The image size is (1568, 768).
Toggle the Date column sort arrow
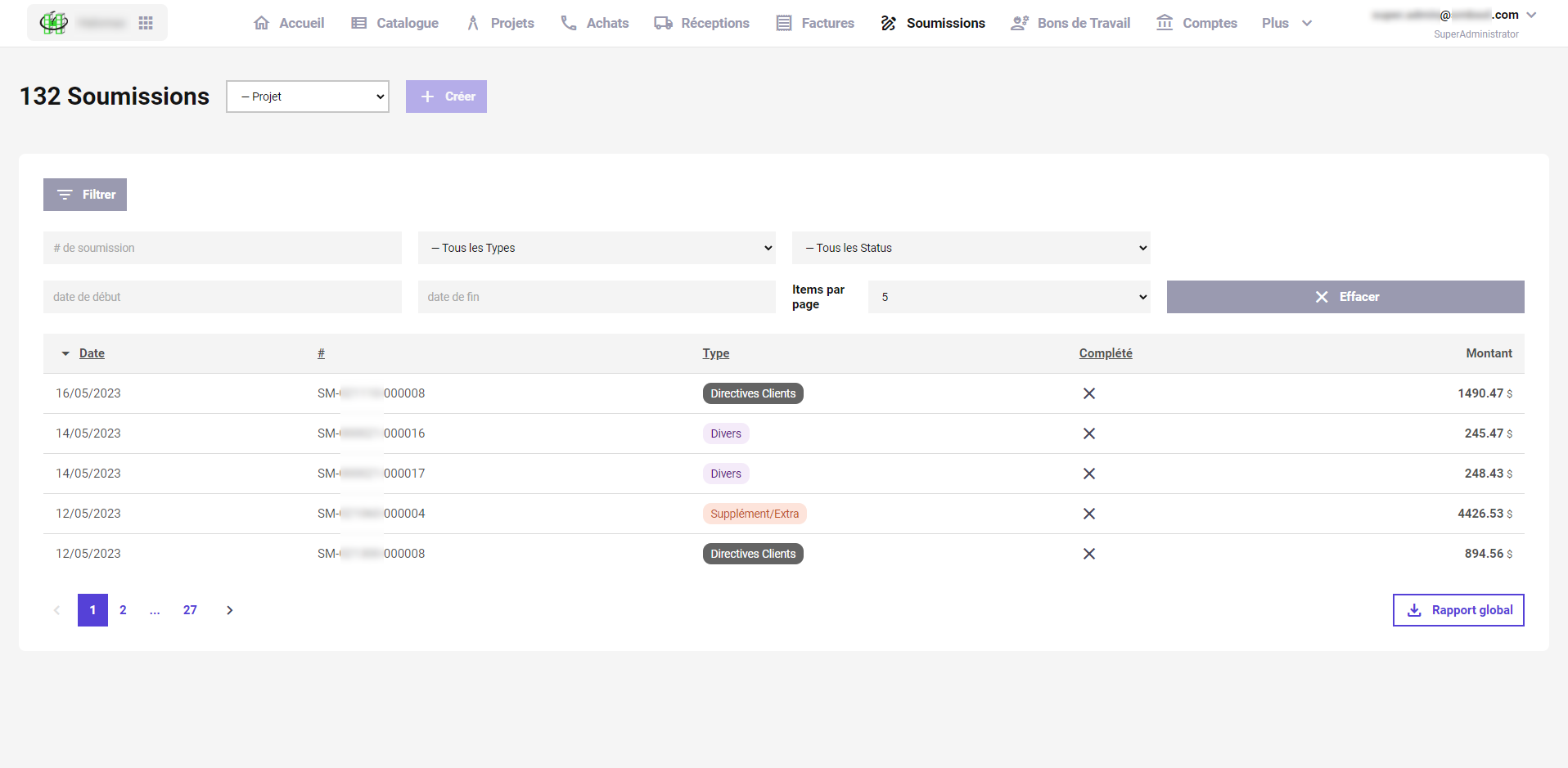point(65,353)
